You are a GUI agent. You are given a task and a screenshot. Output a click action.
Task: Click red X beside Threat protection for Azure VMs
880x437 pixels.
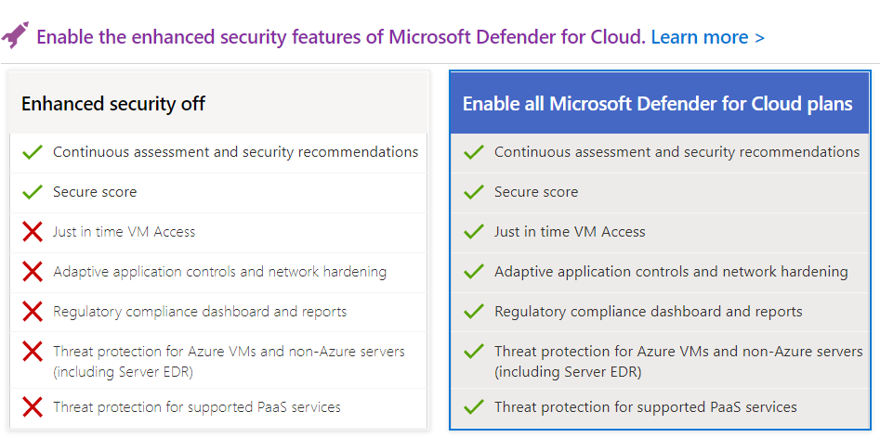click(x=33, y=352)
